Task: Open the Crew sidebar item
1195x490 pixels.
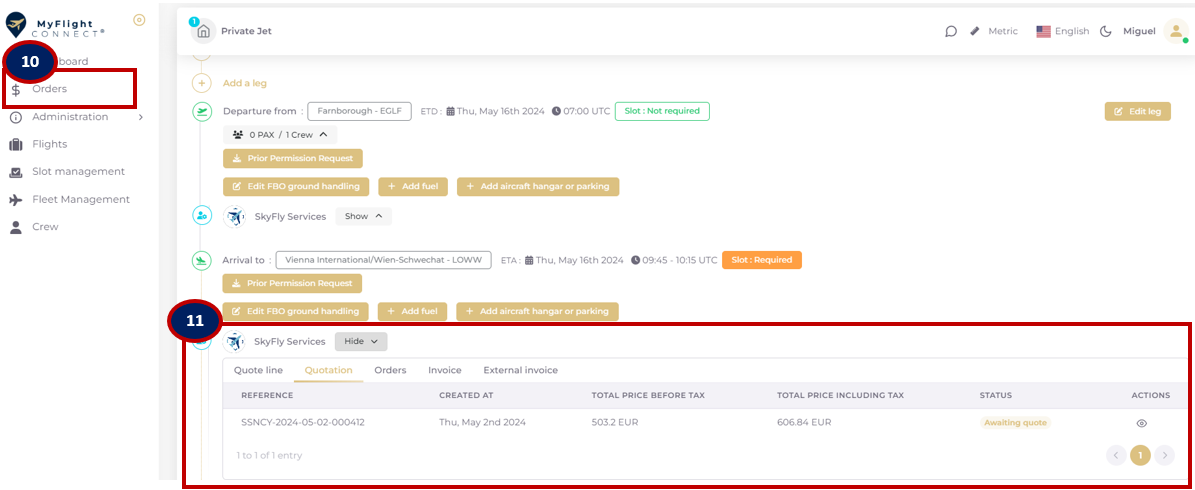Action: [x=45, y=227]
